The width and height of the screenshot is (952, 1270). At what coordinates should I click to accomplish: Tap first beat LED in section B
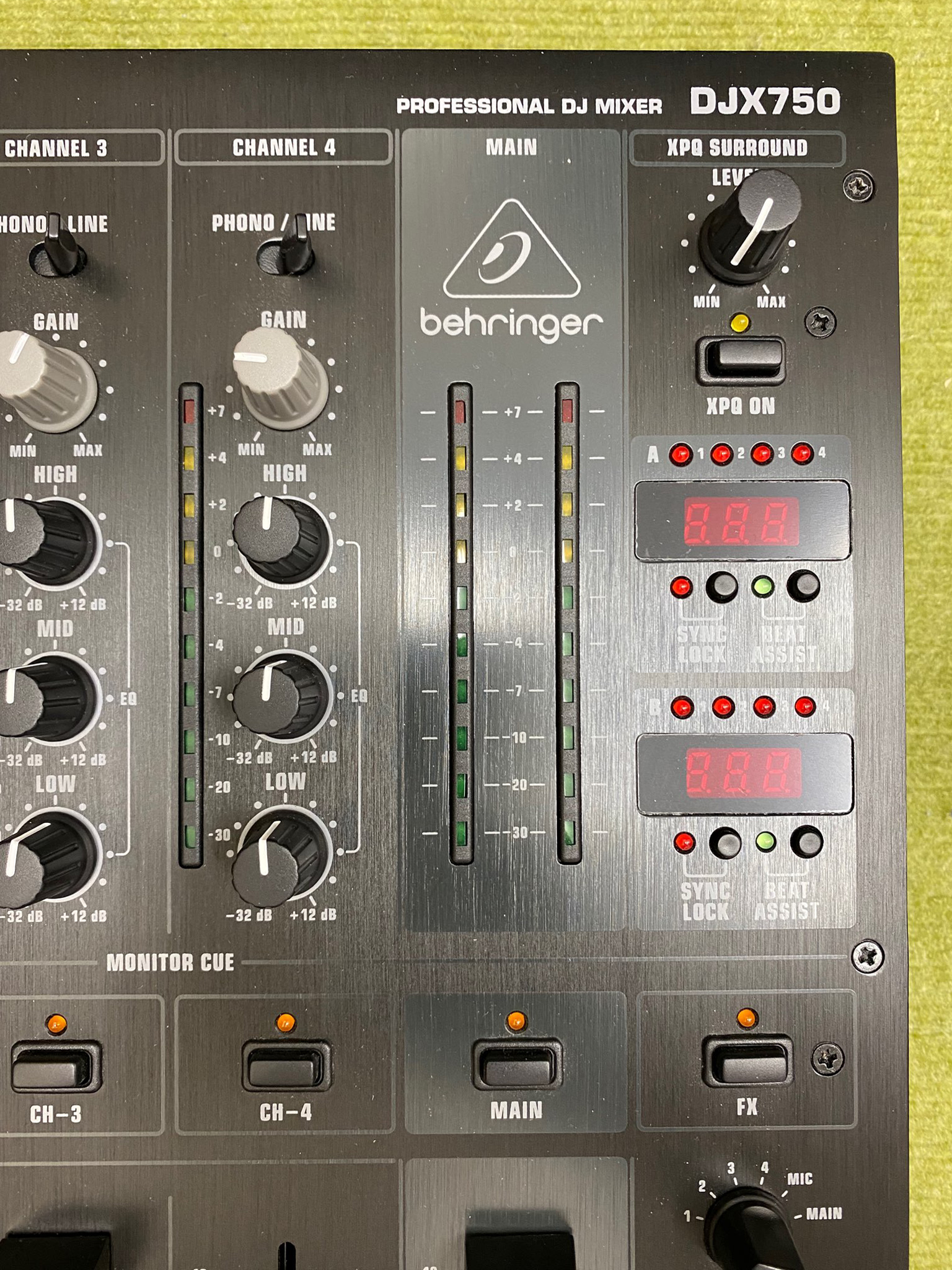tap(683, 708)
